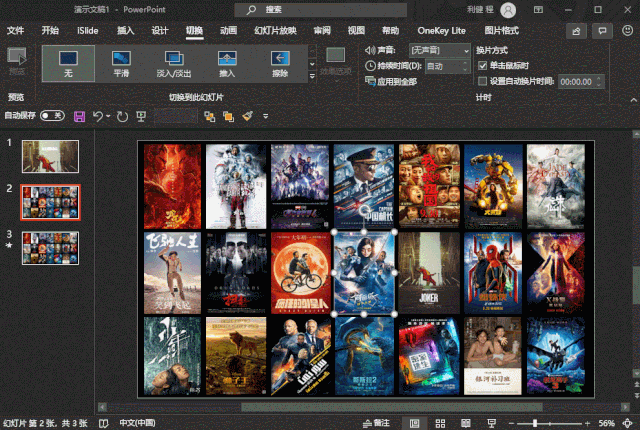Select slide 3 thumbnail

point(50,248)
